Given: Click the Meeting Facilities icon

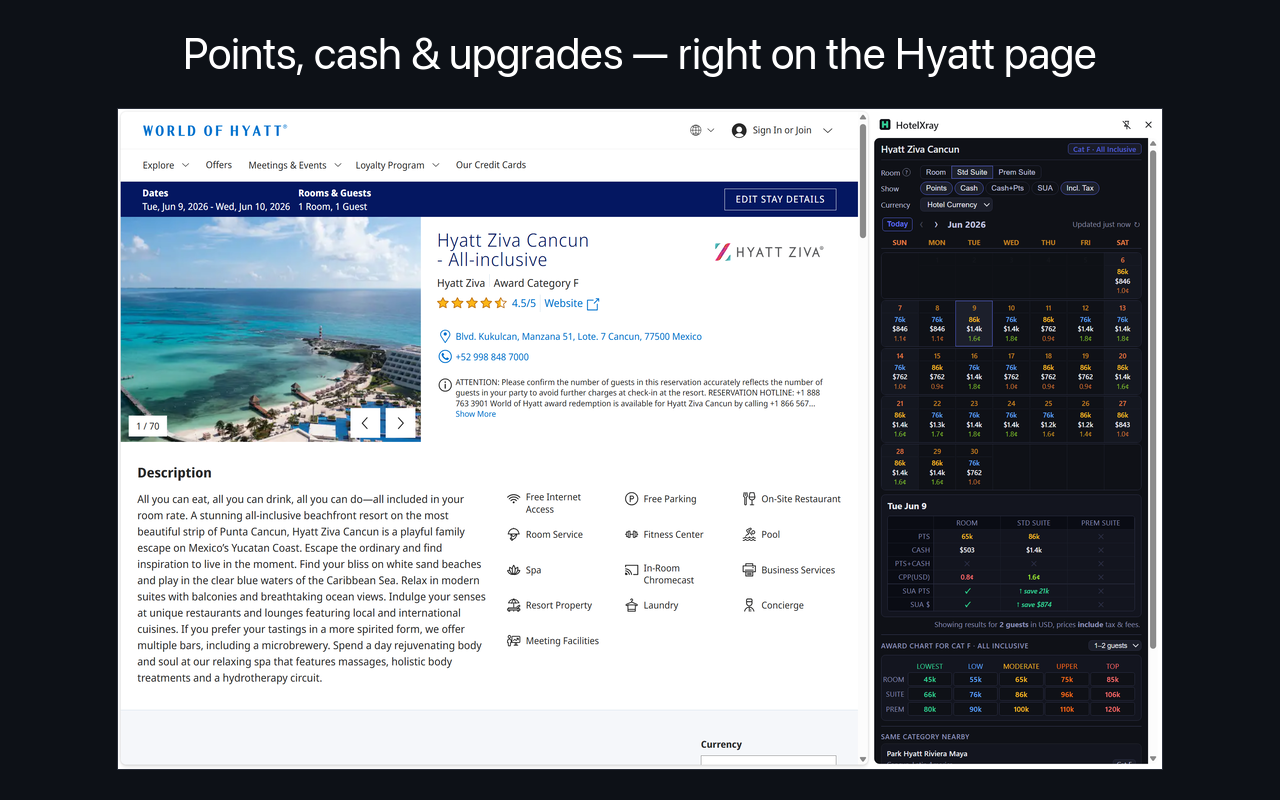Looking at the screenshot, I should pos(514,641).
